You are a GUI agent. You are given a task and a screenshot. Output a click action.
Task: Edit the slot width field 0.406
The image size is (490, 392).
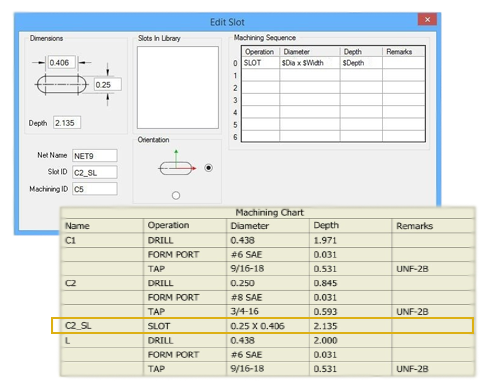pos(61,62)
